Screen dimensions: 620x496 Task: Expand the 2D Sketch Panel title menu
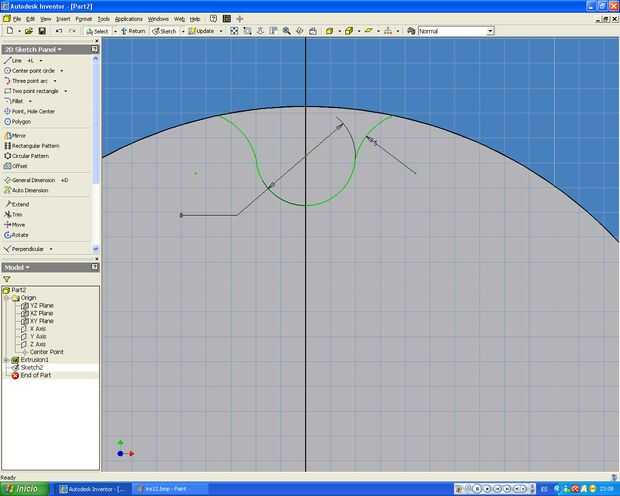pos(33,49)
